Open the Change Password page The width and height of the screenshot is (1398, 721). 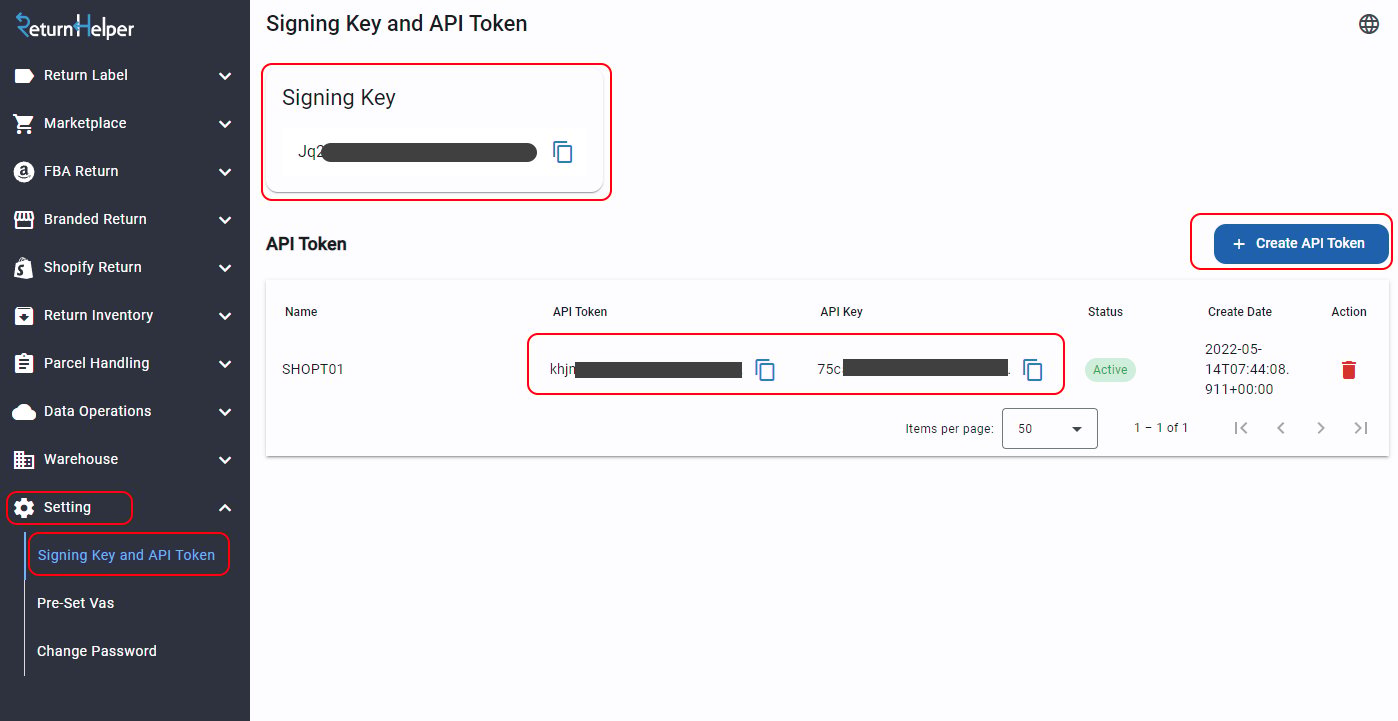97,651
